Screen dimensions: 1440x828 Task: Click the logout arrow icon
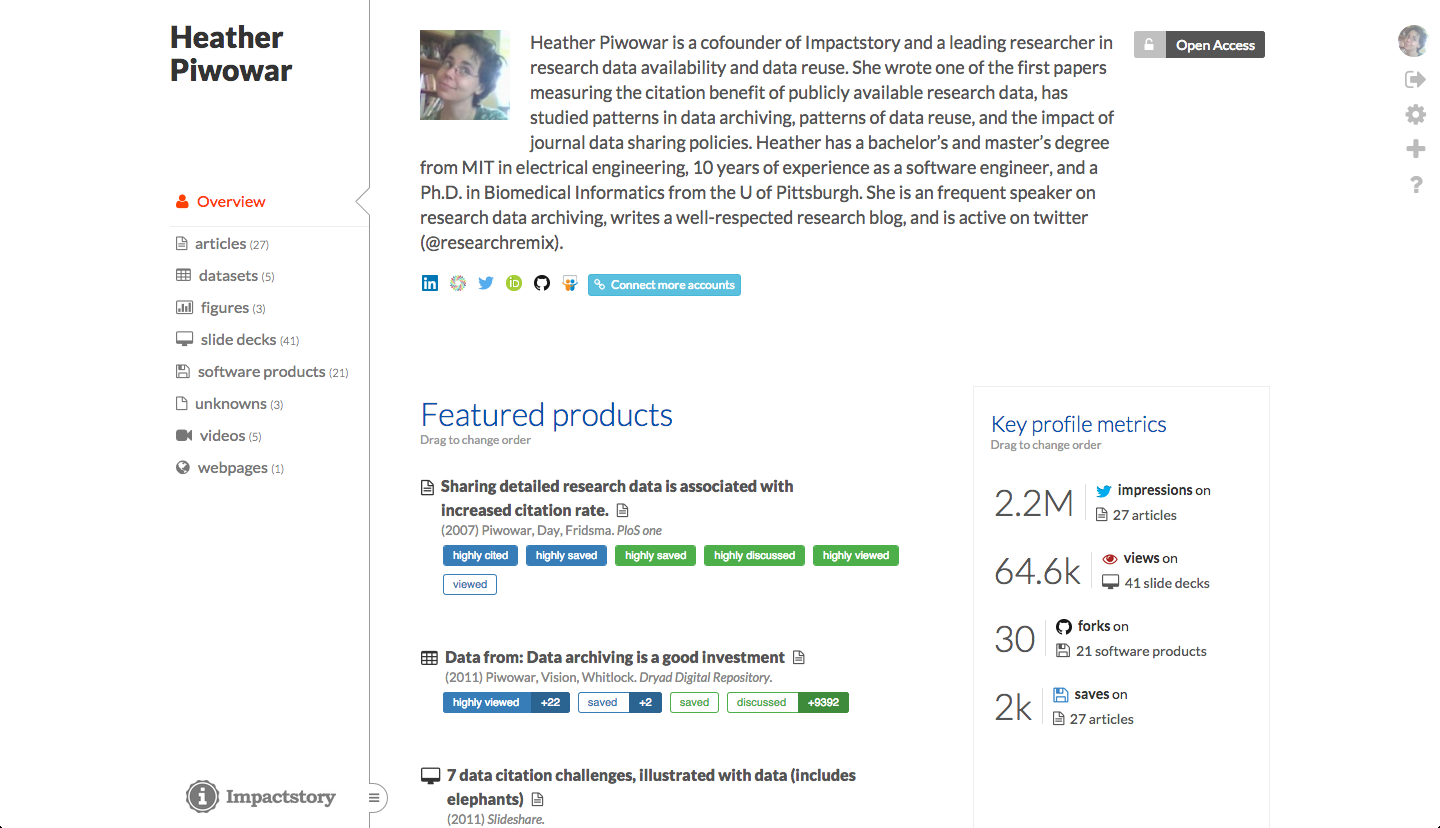tap(1415, 80)
